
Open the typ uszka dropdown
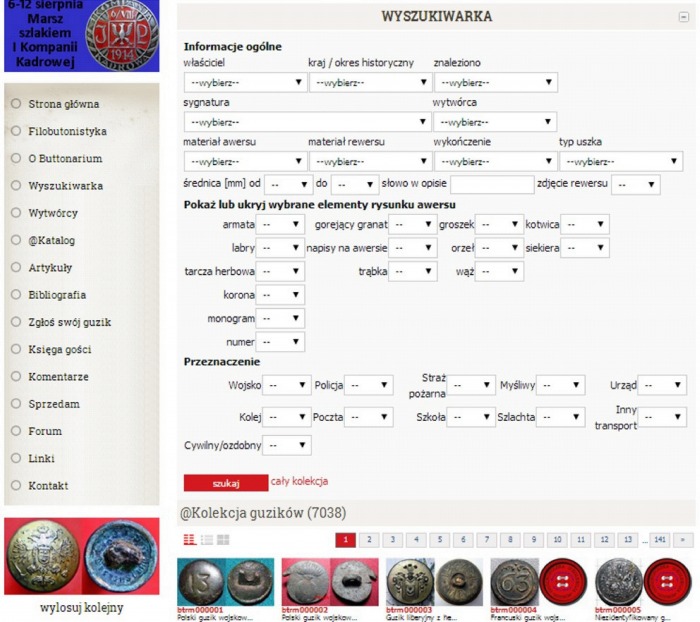(621, 161)
